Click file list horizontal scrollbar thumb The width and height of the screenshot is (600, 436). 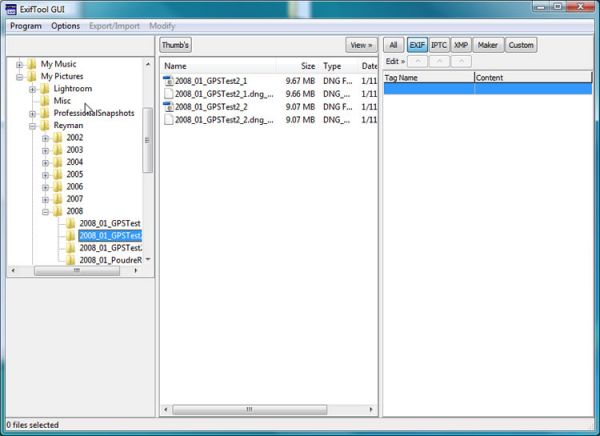click(249, 410)
